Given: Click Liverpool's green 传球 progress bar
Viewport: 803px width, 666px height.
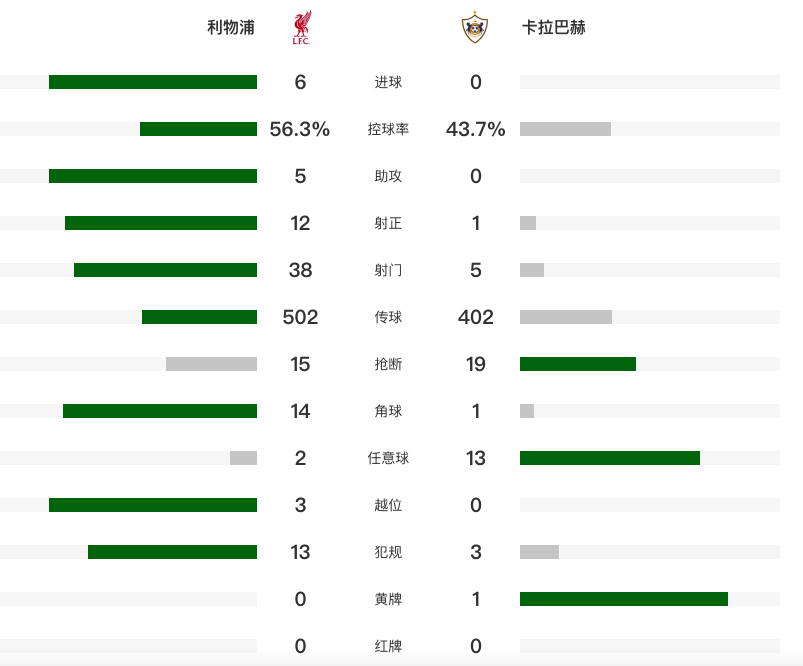Looking at the screenshot, I should click(199, 317).
